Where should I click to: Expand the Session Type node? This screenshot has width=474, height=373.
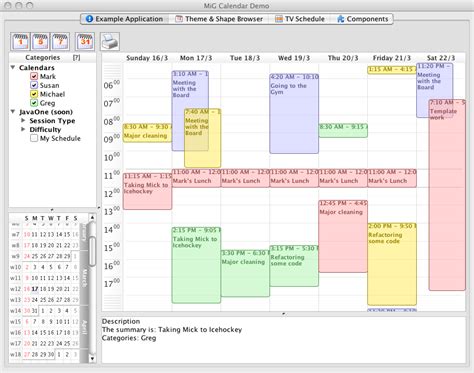pyautogui.click(x=23, y=120)
